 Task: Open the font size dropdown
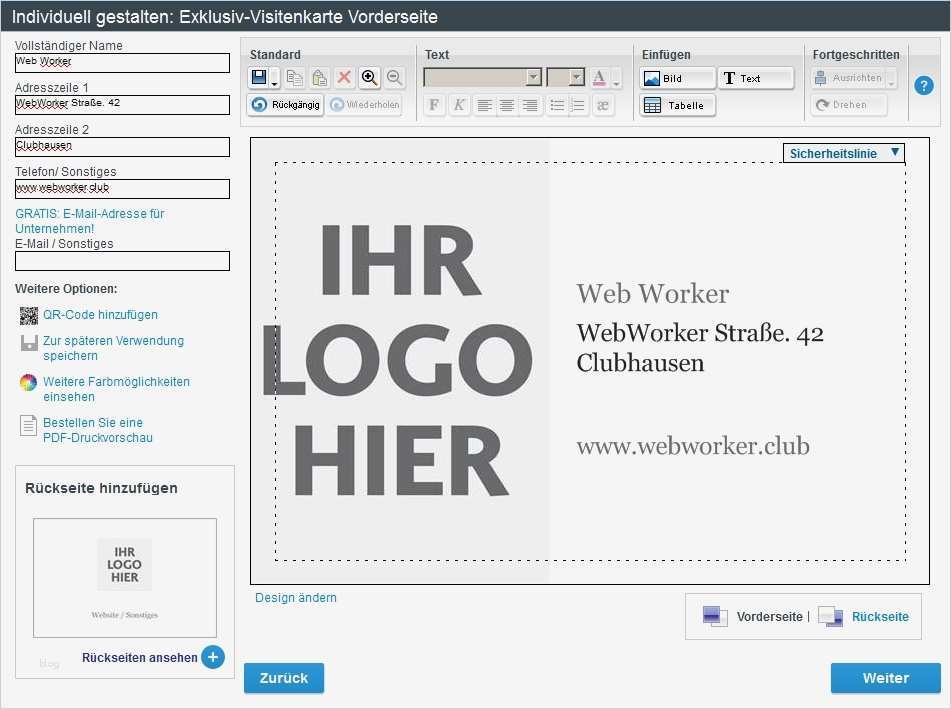[566, 77]
